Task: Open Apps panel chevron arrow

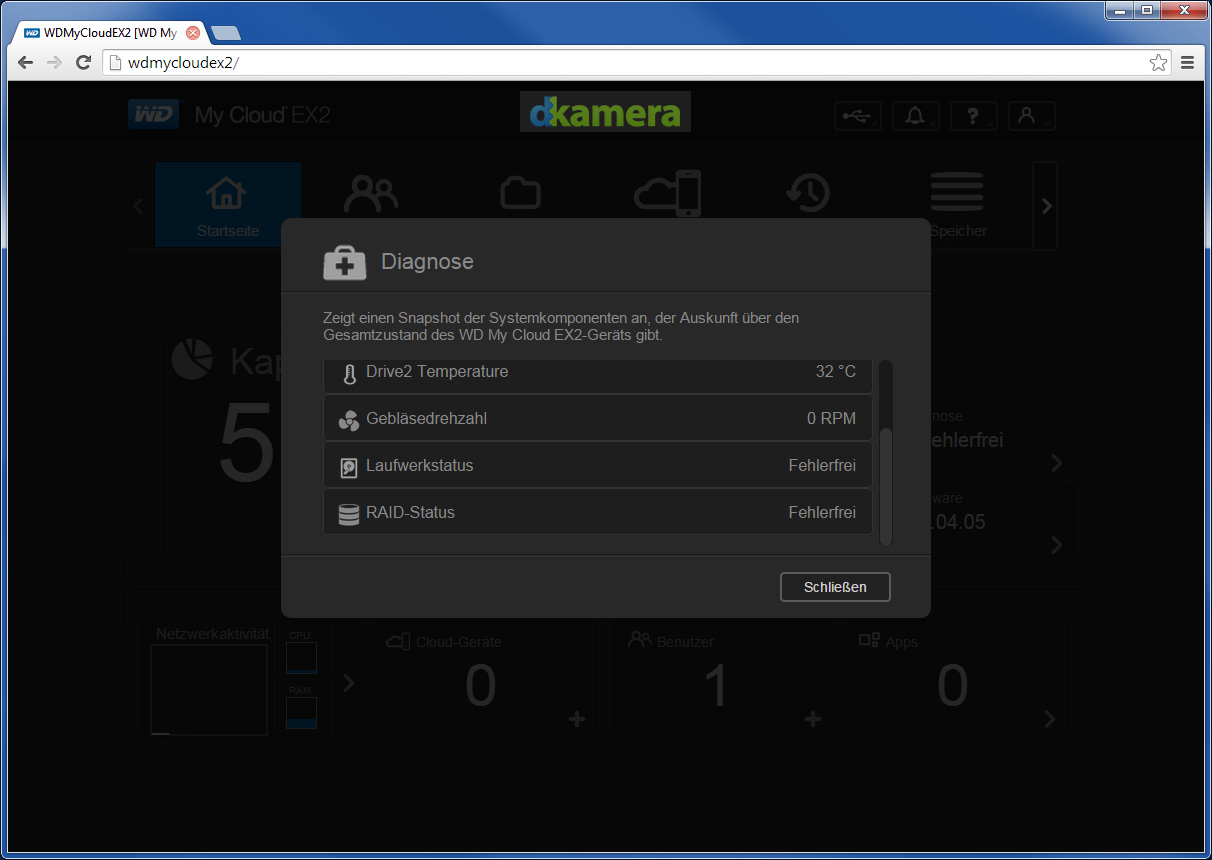Action: [x=1049, y=719]
